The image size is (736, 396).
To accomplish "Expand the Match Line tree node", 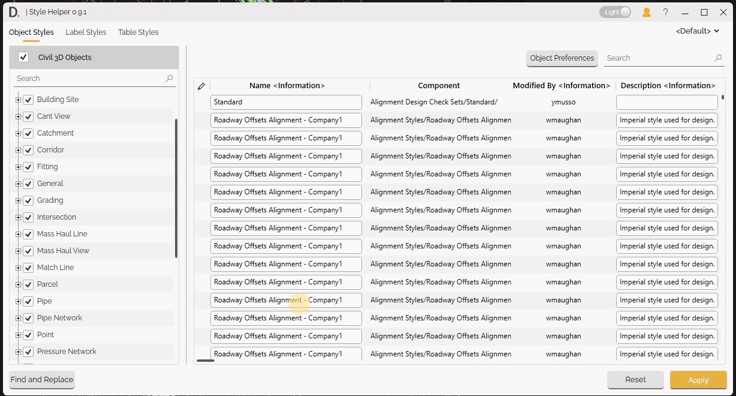I will tap(18, 268).
